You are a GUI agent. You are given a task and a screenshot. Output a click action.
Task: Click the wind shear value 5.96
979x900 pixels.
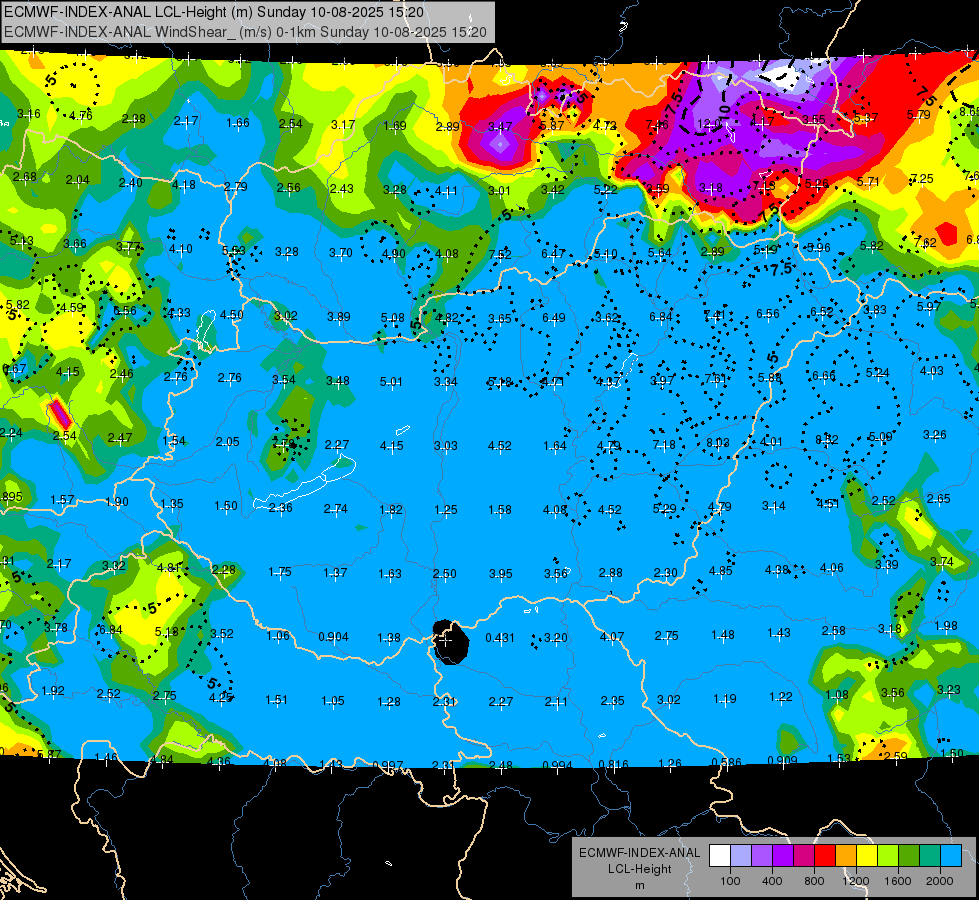click(819, 248)
